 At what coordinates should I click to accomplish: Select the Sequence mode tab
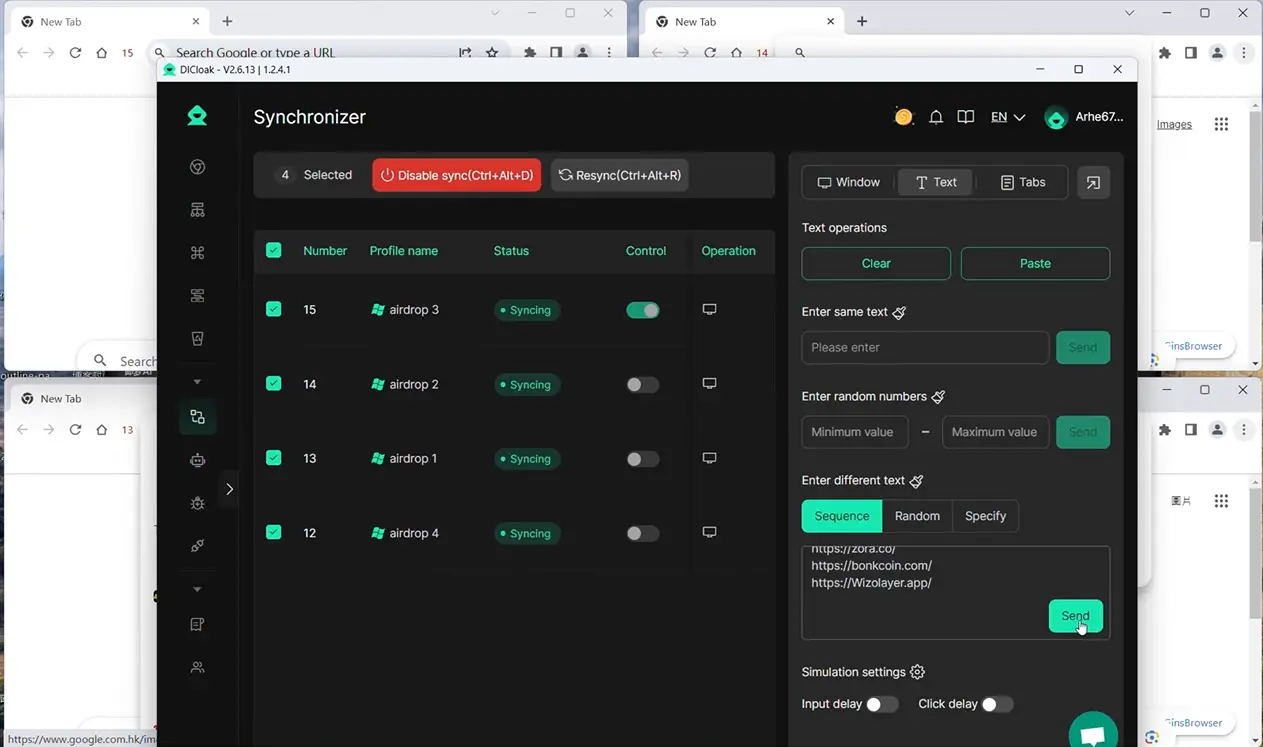842,516
